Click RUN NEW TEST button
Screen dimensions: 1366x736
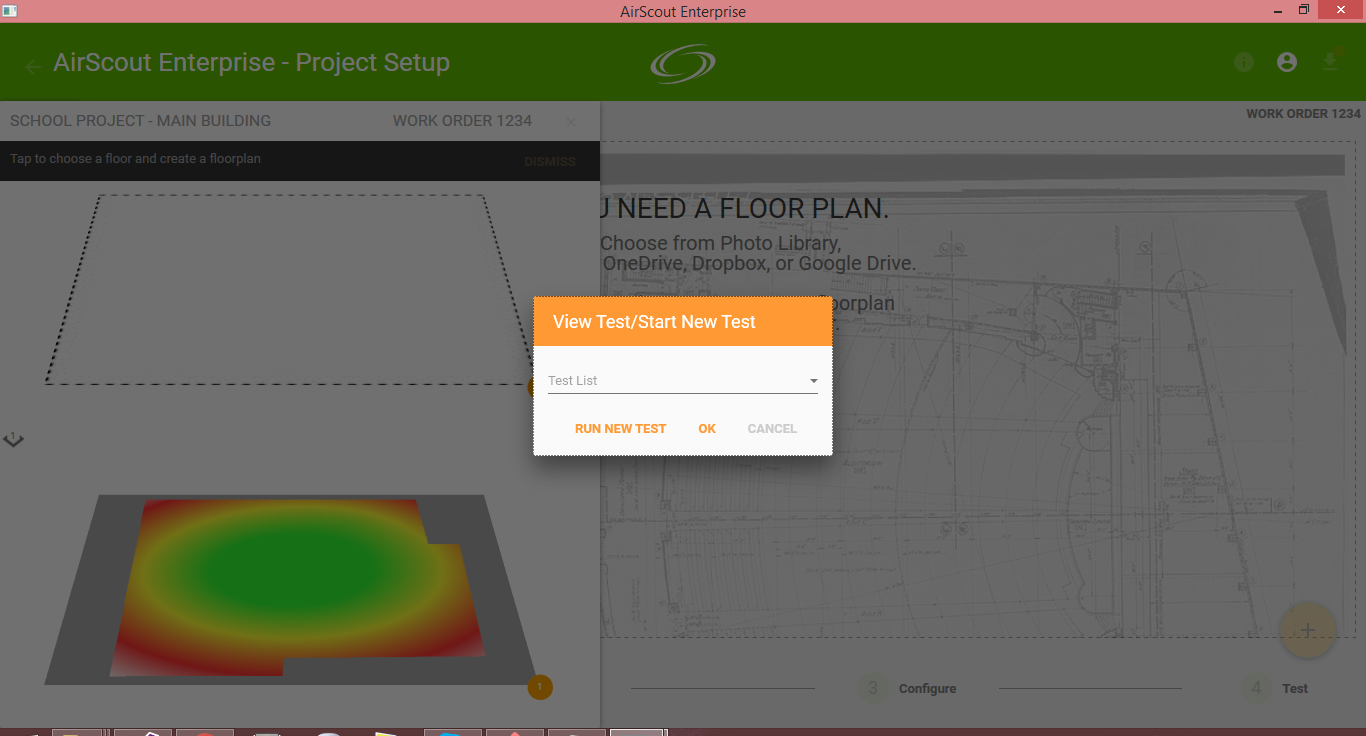[x=620, y=428]
